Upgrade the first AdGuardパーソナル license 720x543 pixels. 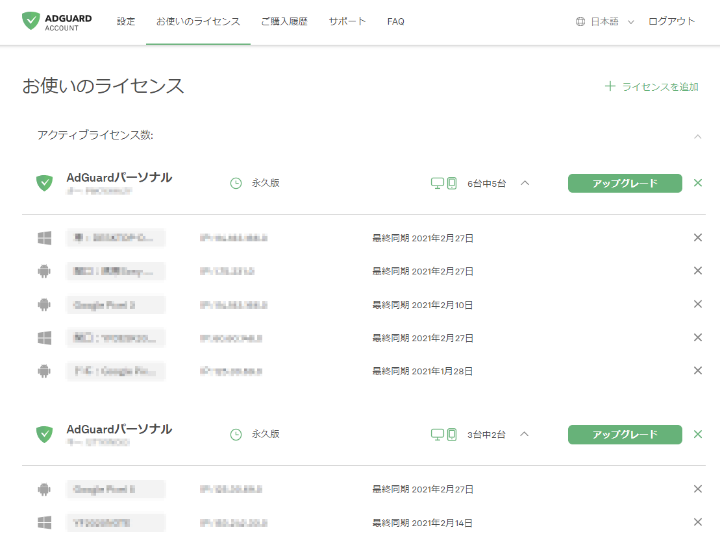tap(624, 183)
